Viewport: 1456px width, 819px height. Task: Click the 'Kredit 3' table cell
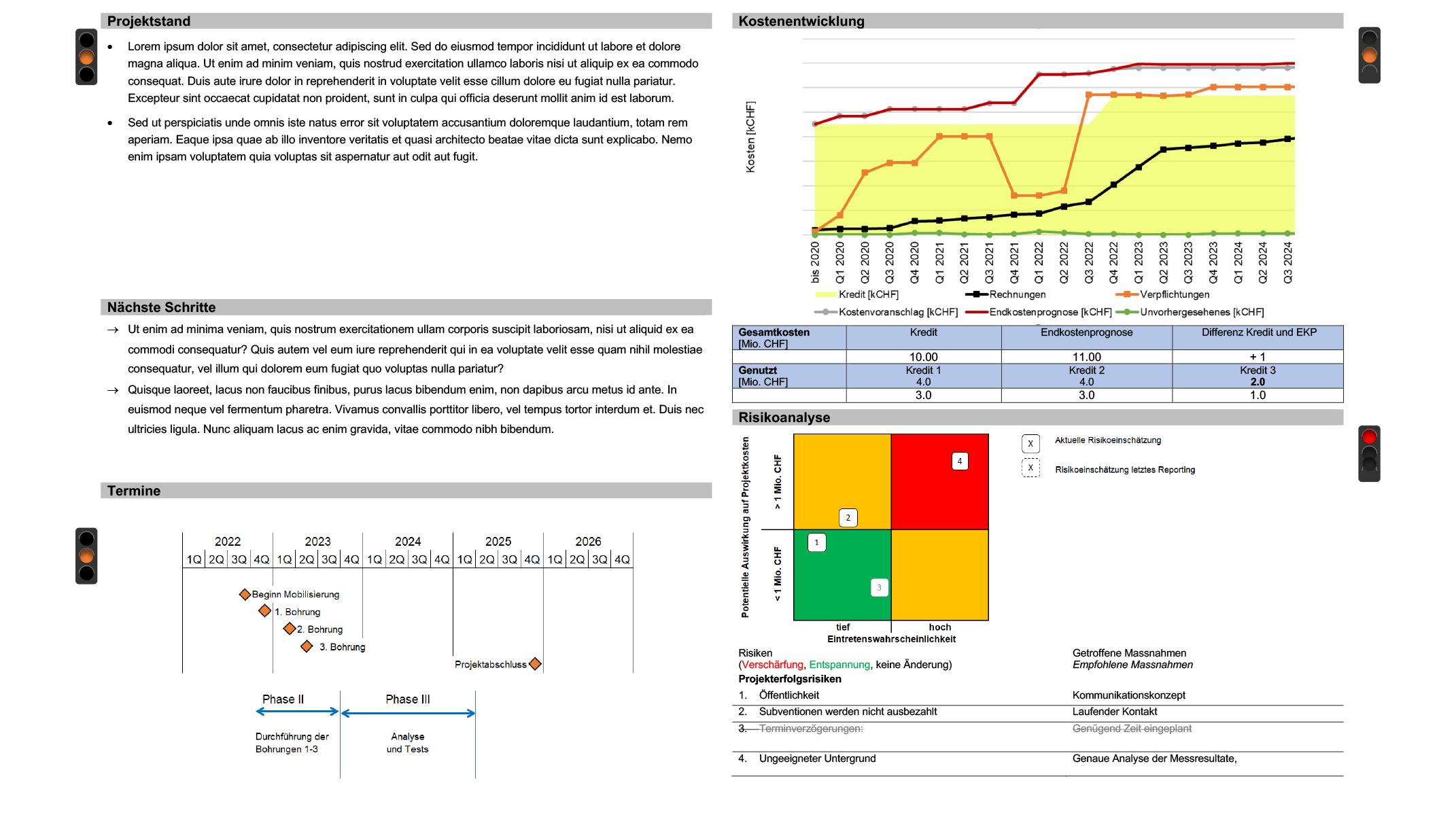(1258, 376)
